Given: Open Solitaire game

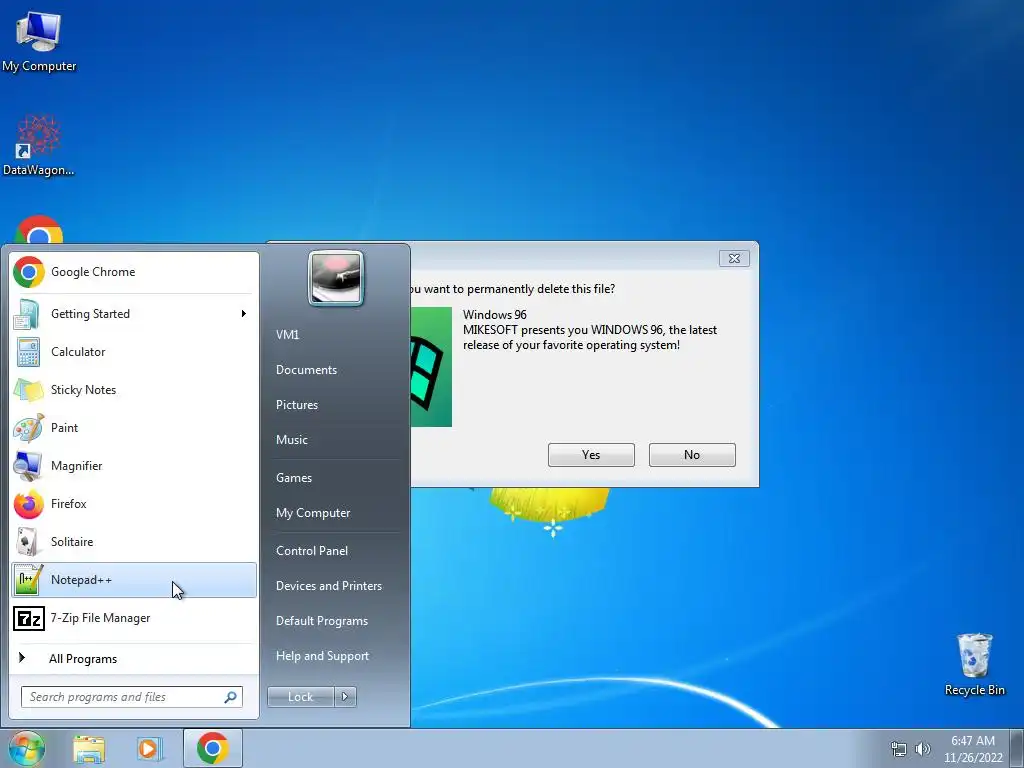Looking at the screenshot, I should point(134,541).
